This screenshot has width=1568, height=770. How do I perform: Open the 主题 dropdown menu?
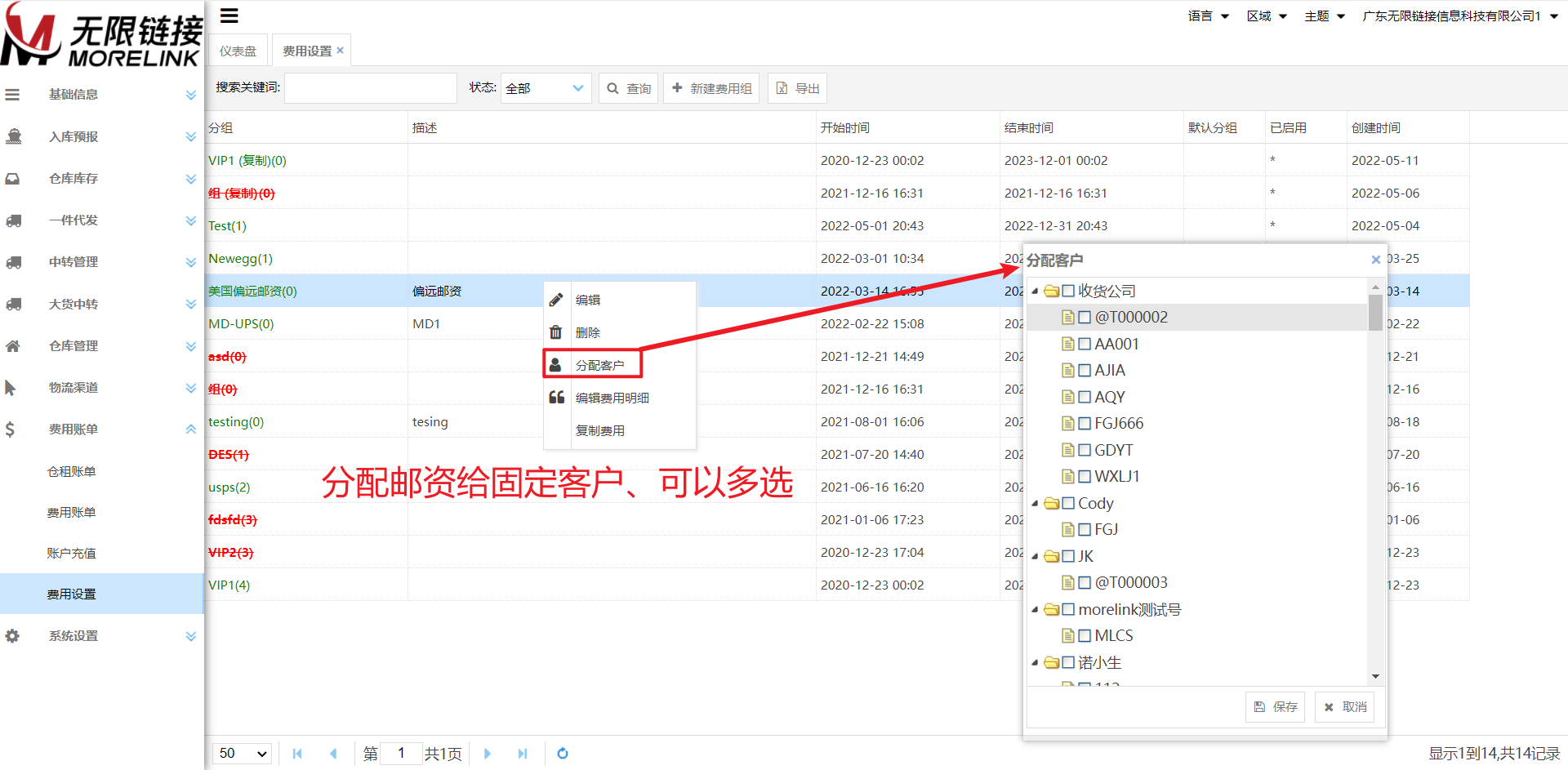point(1325,16)
